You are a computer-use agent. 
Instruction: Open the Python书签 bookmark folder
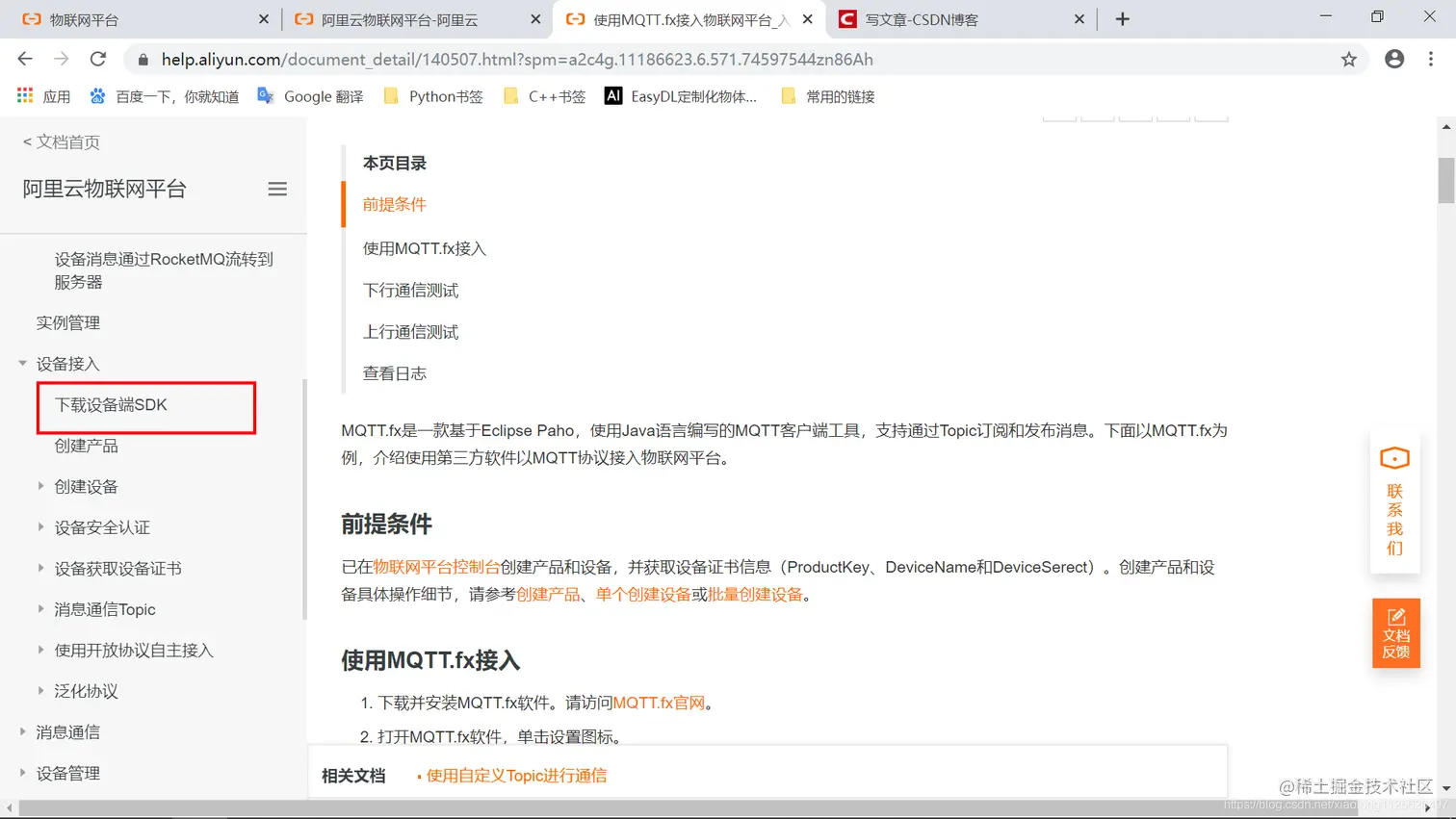click(x=433, y=96)
